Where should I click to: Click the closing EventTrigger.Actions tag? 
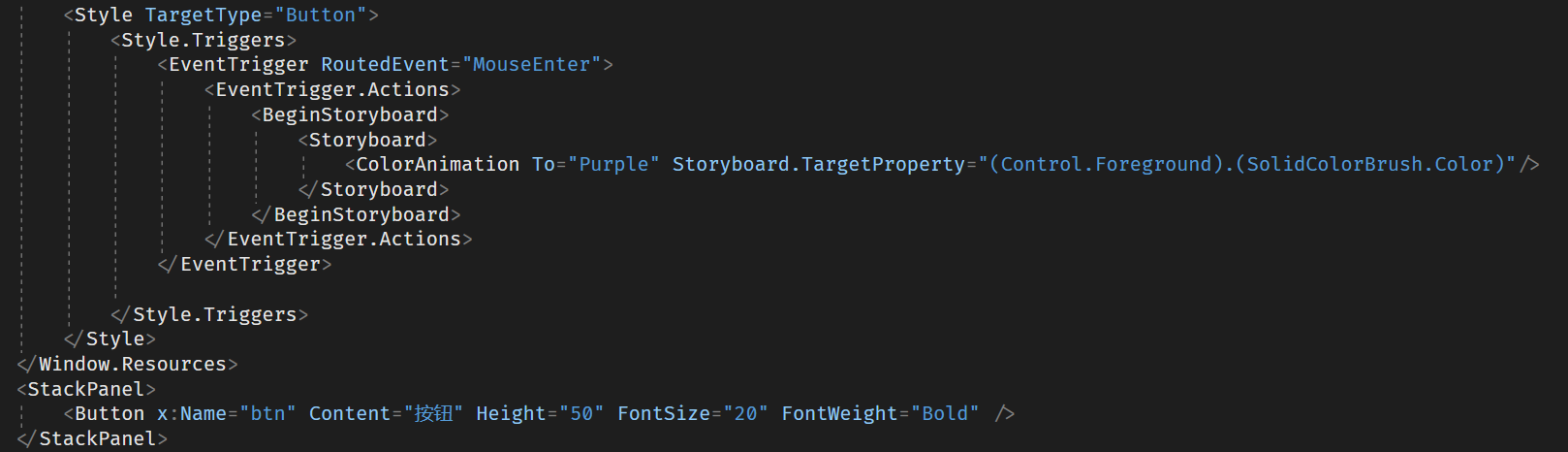pyautogui.click(x=344, y=239)
